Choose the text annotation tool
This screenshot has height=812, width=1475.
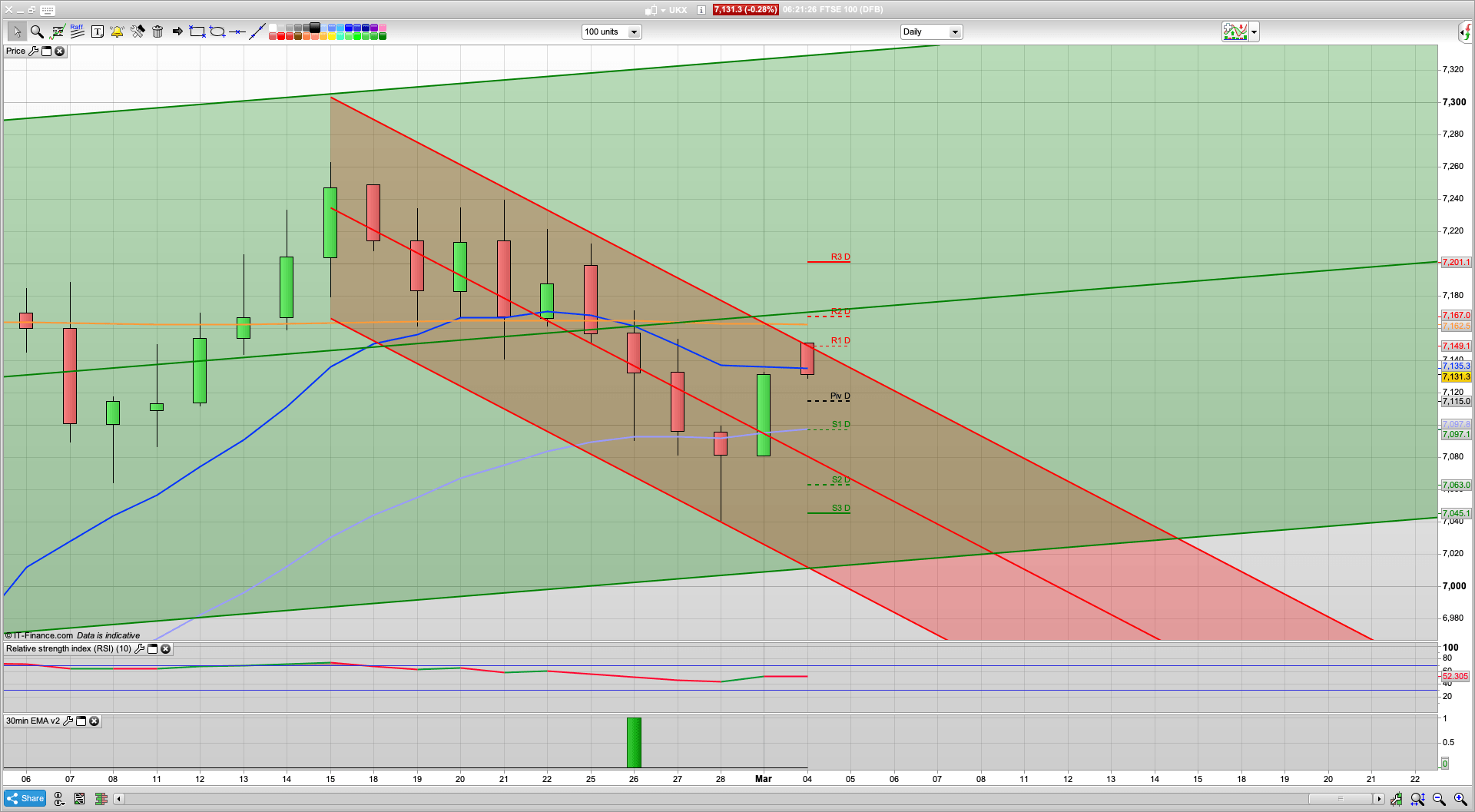point(98,31)
